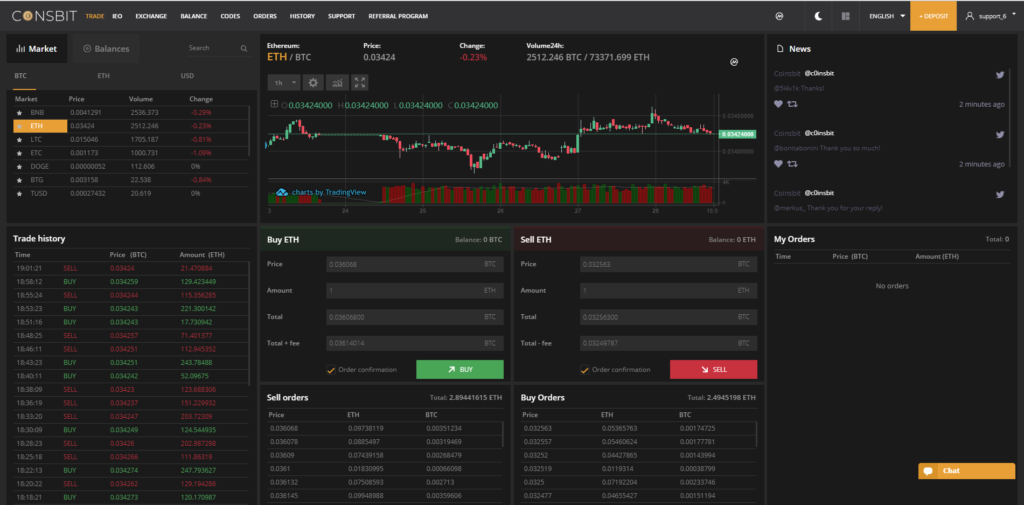Open the chart indicators button
Screen dimensions: 1024x505
click(337, 82)
